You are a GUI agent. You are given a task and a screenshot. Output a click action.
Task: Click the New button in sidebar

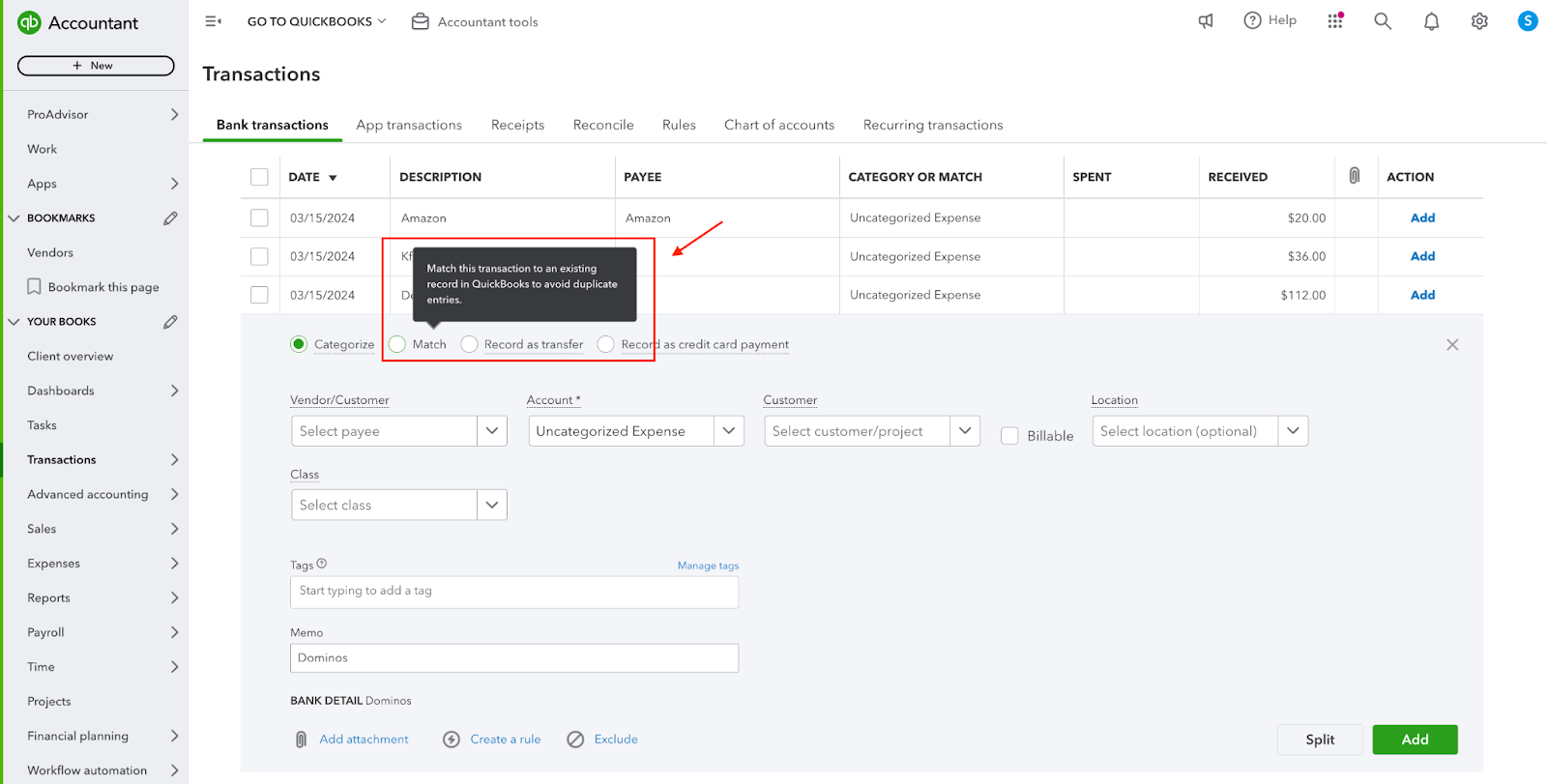tap(96, 66)
